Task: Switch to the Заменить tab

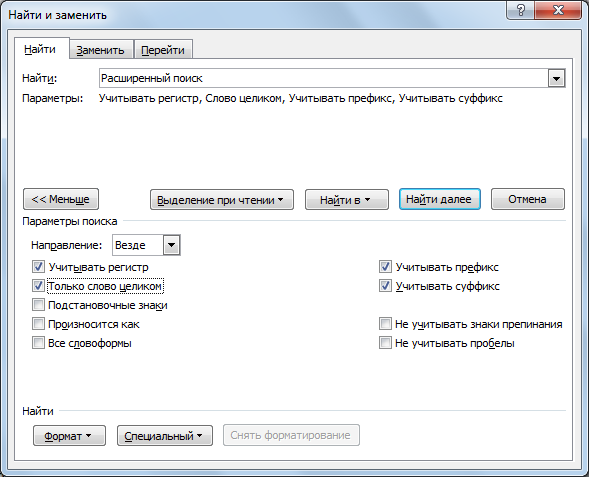Action: tap(101, 50)
